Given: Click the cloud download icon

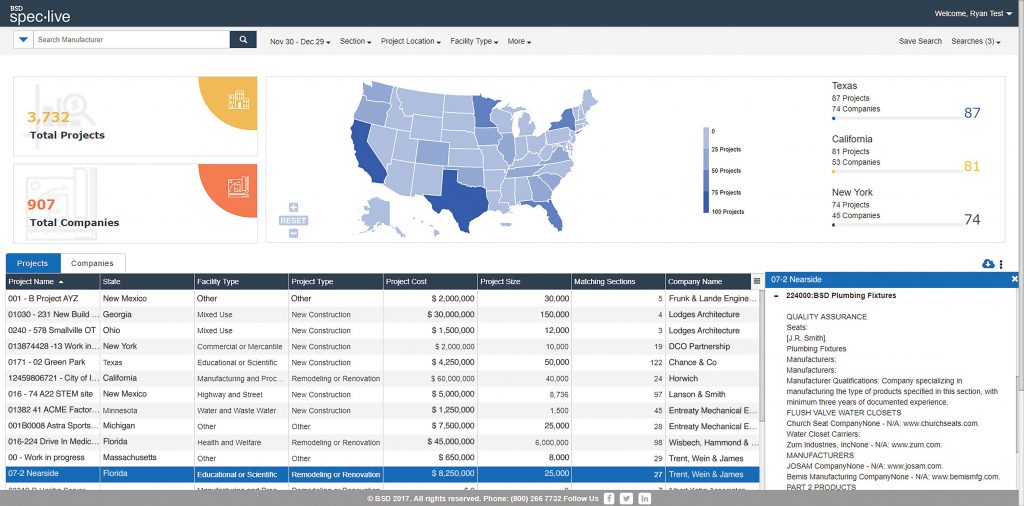Looking at the screenshot, I should [987, 264].
